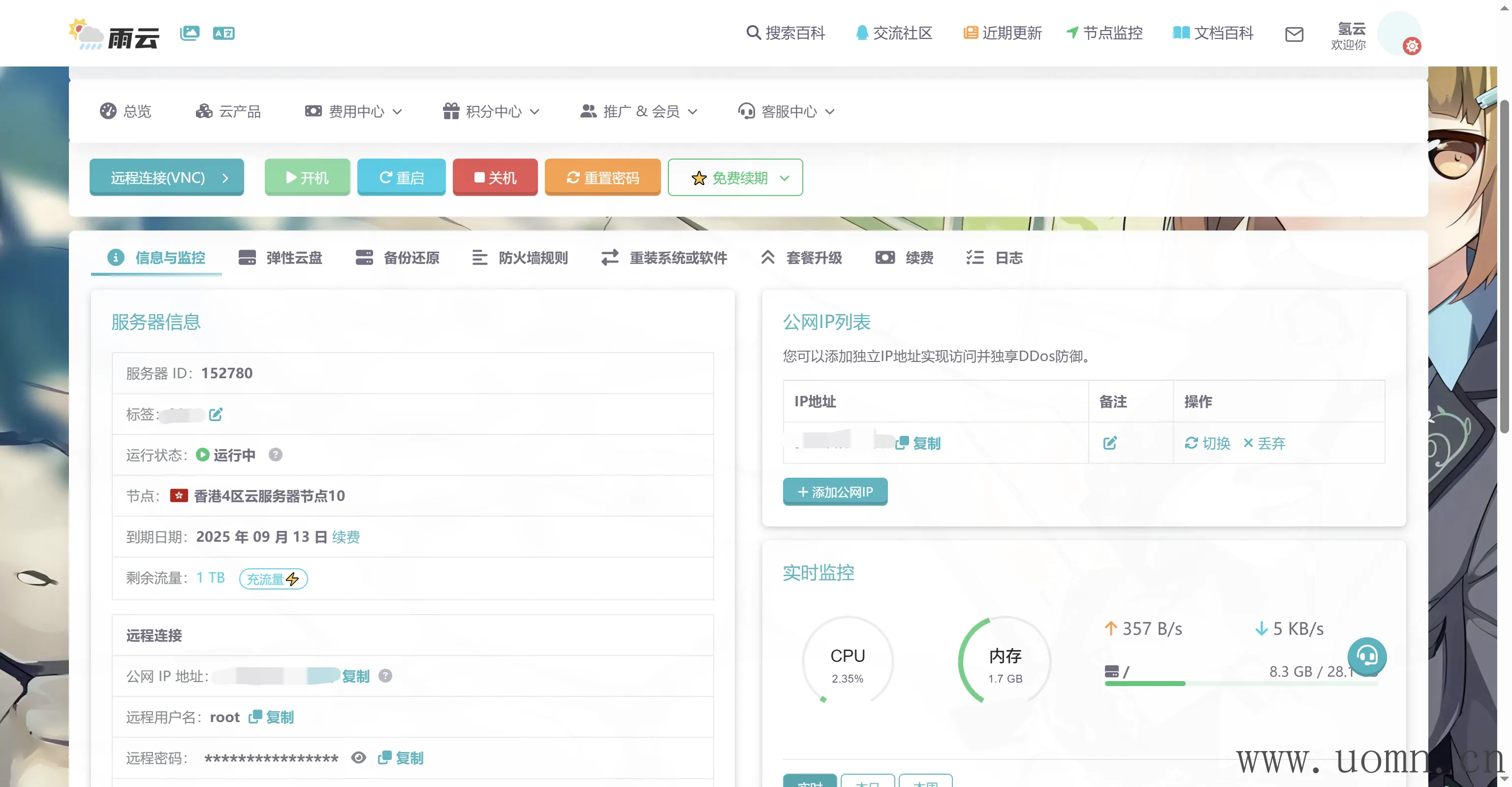Expand the 免费续期 dropdown

tap(735, 178)
